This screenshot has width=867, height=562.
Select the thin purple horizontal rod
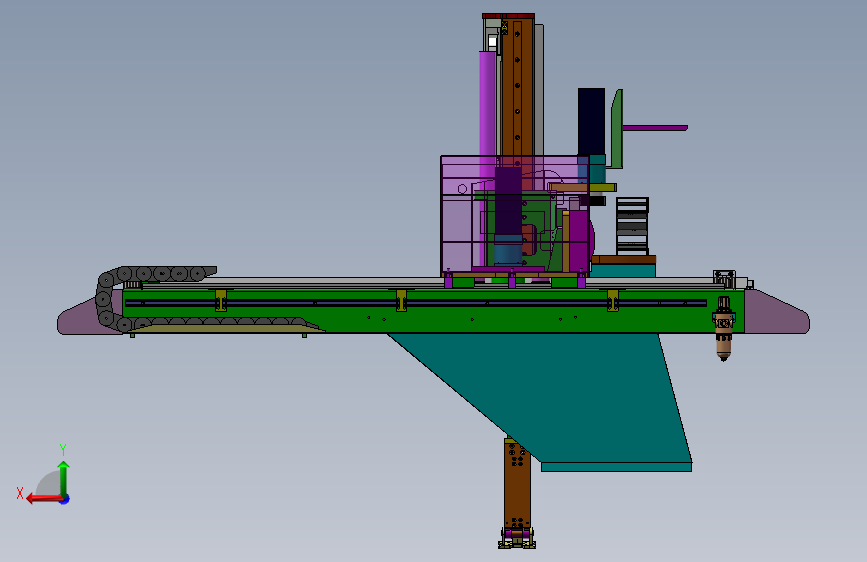coord(655,128)
